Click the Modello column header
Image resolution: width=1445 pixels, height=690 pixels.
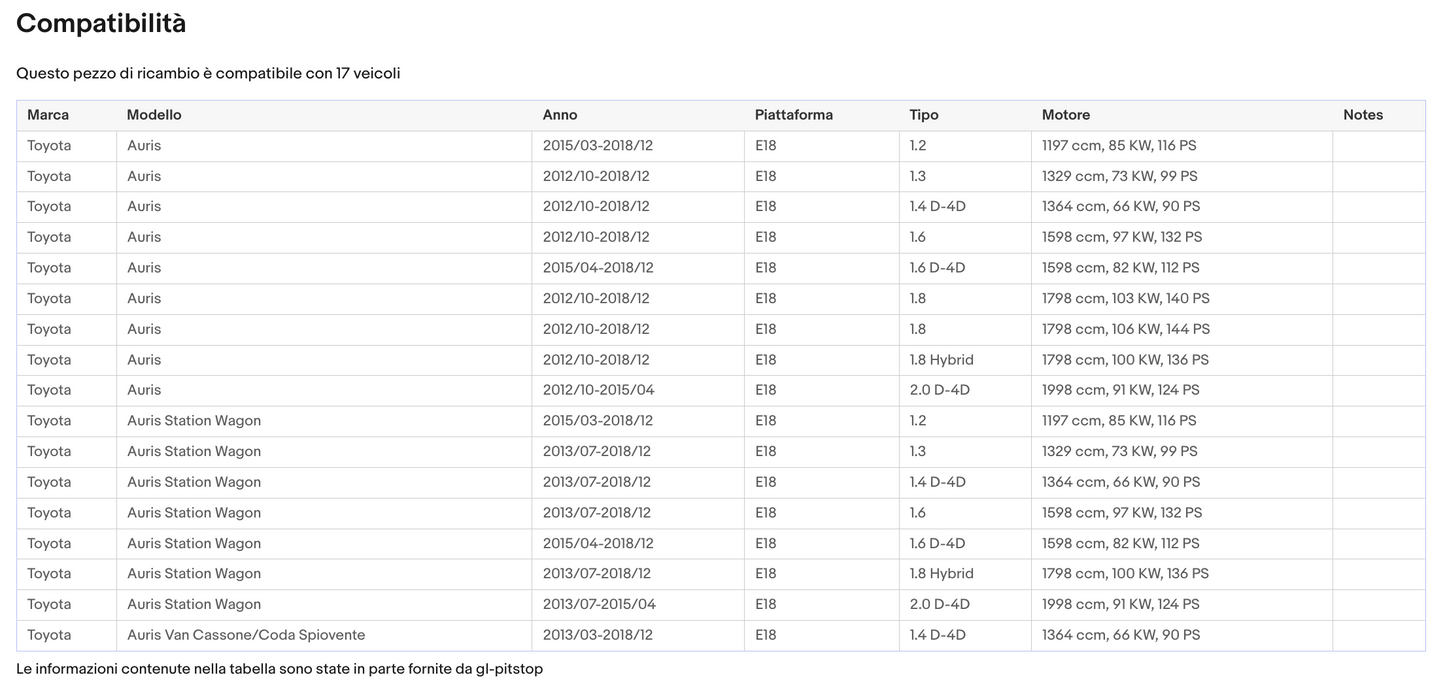154,115
